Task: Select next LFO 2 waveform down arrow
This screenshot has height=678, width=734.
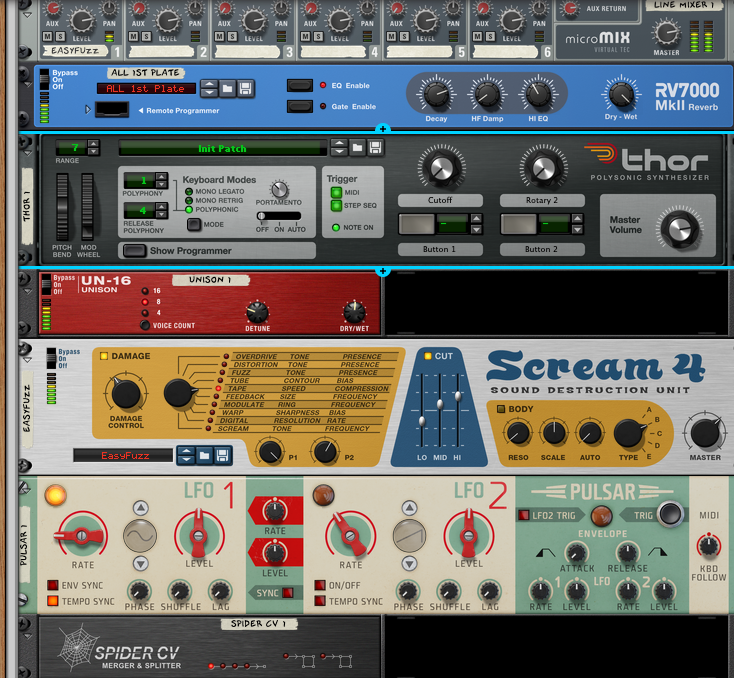Action: [410, 563]
